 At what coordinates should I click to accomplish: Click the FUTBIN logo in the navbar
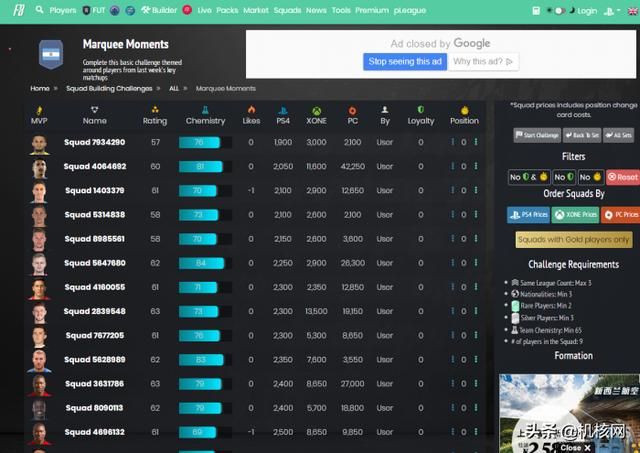pos(19,10)
